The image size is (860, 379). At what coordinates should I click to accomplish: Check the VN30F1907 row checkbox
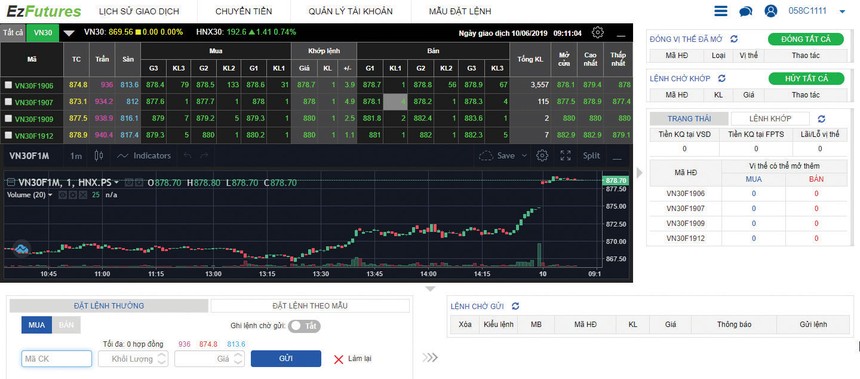[x=8, y=101]
